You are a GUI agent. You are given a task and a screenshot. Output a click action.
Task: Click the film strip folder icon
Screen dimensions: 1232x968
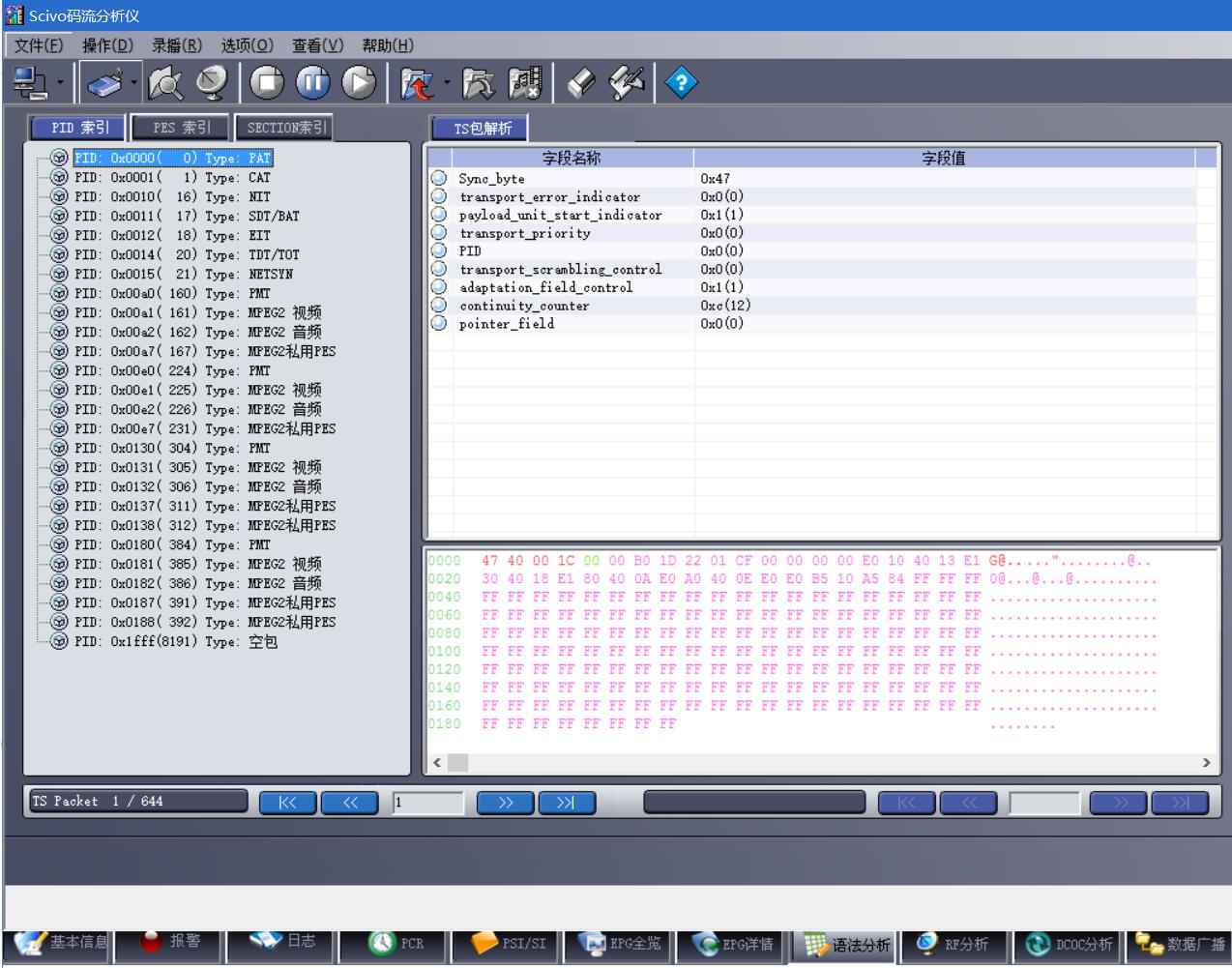tap(525, 83)
